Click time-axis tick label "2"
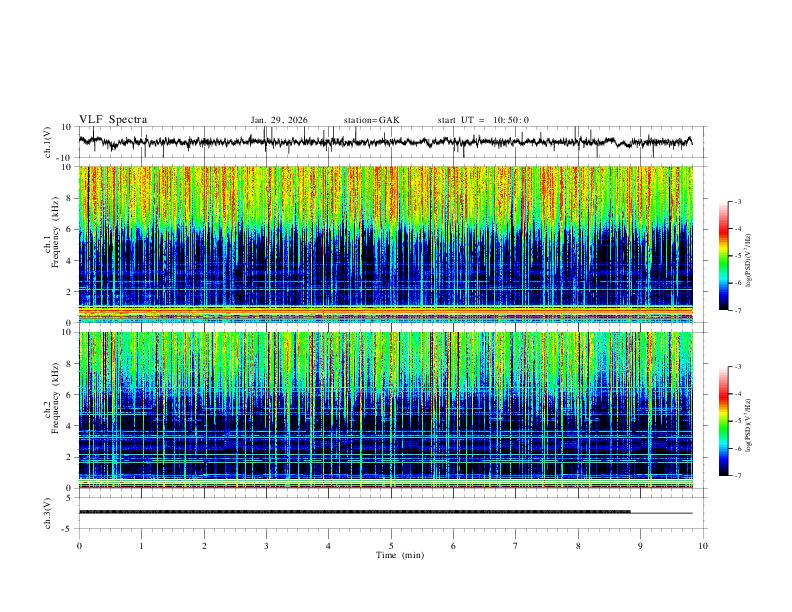 204,546
